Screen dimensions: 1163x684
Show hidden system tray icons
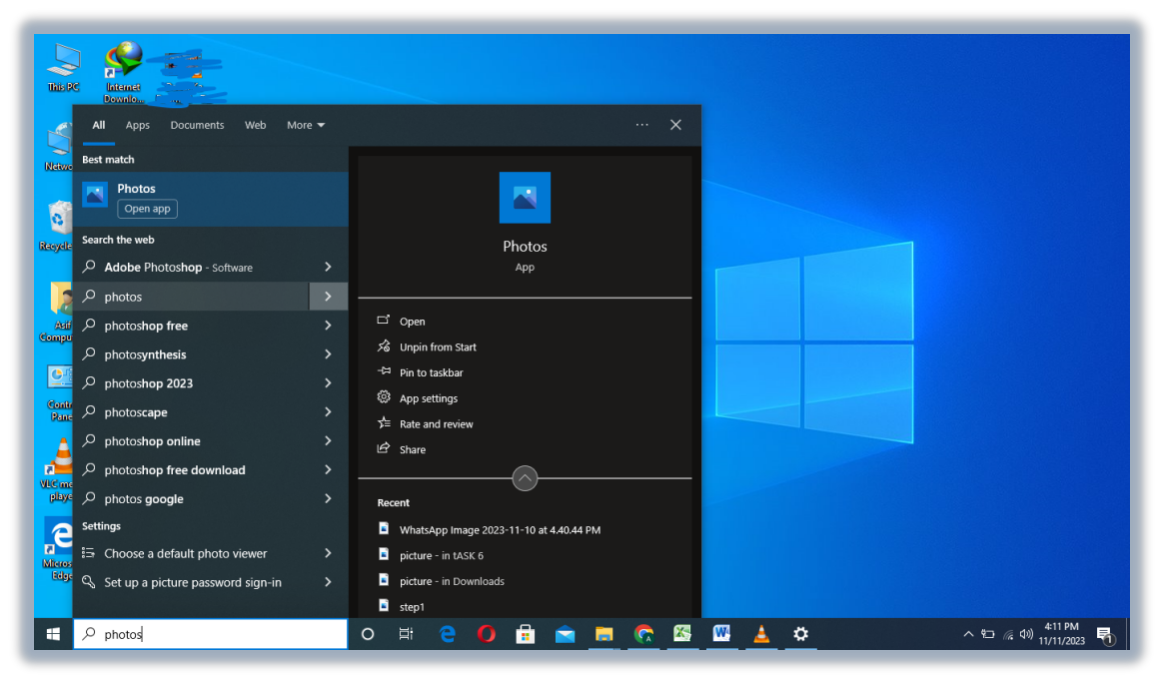[968, 634]
